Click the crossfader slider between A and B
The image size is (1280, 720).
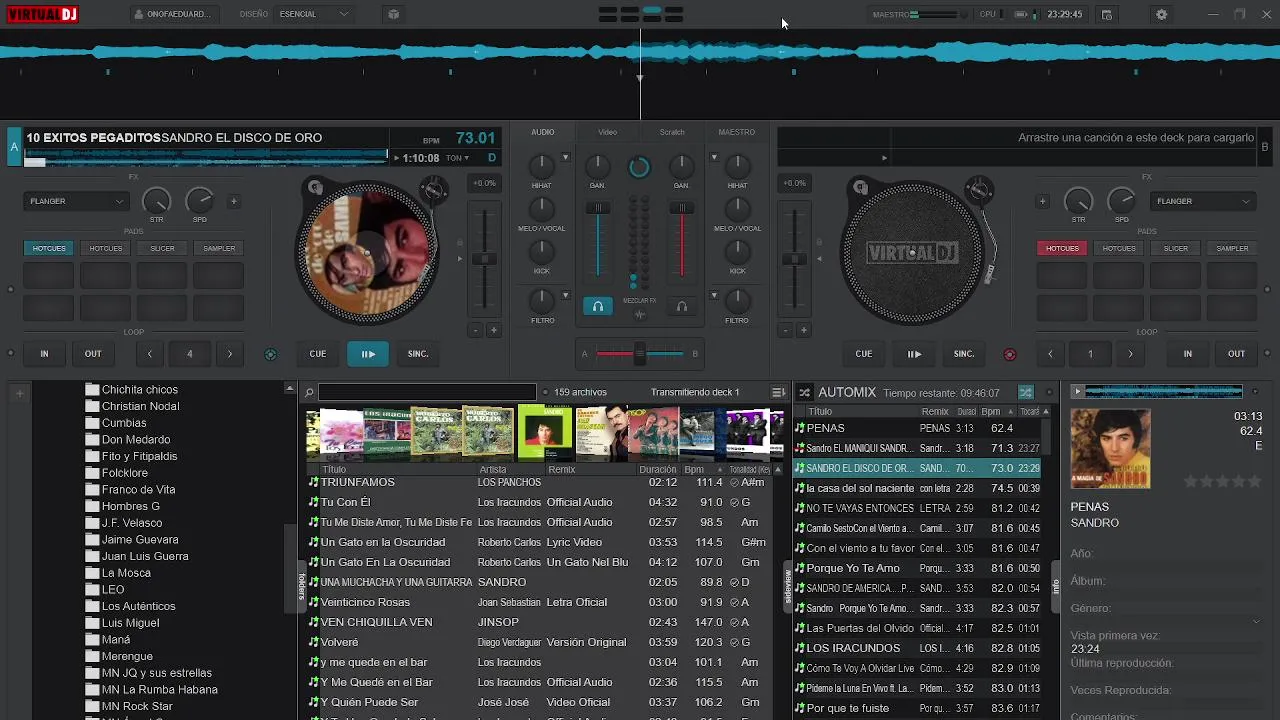point(640,353)
